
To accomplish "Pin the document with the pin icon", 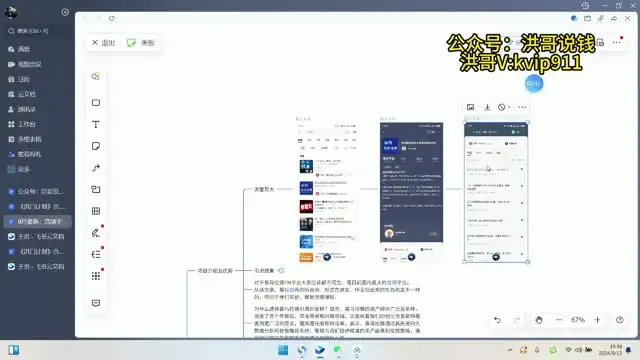I will (x=600, y=18).
